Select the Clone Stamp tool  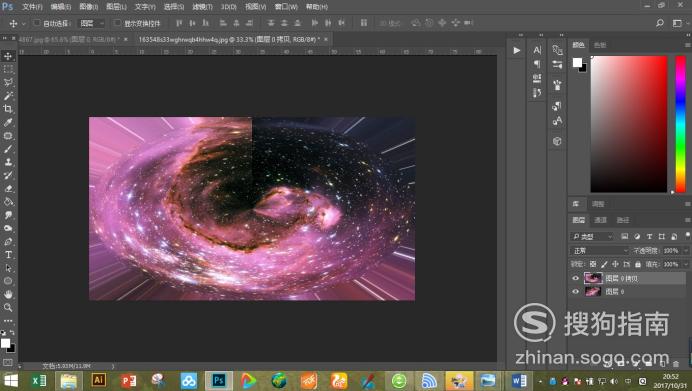click(x=8, y=162)
